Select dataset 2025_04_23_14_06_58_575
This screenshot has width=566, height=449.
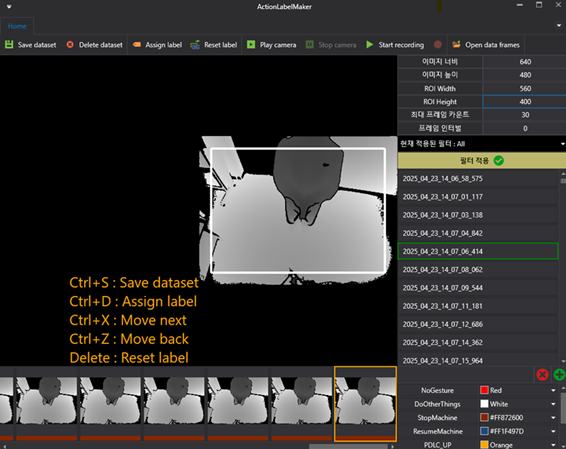coord(478,179)
